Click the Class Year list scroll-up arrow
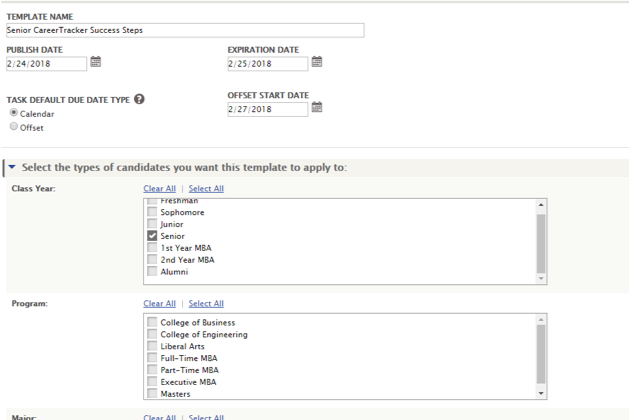 pos(541,205)
